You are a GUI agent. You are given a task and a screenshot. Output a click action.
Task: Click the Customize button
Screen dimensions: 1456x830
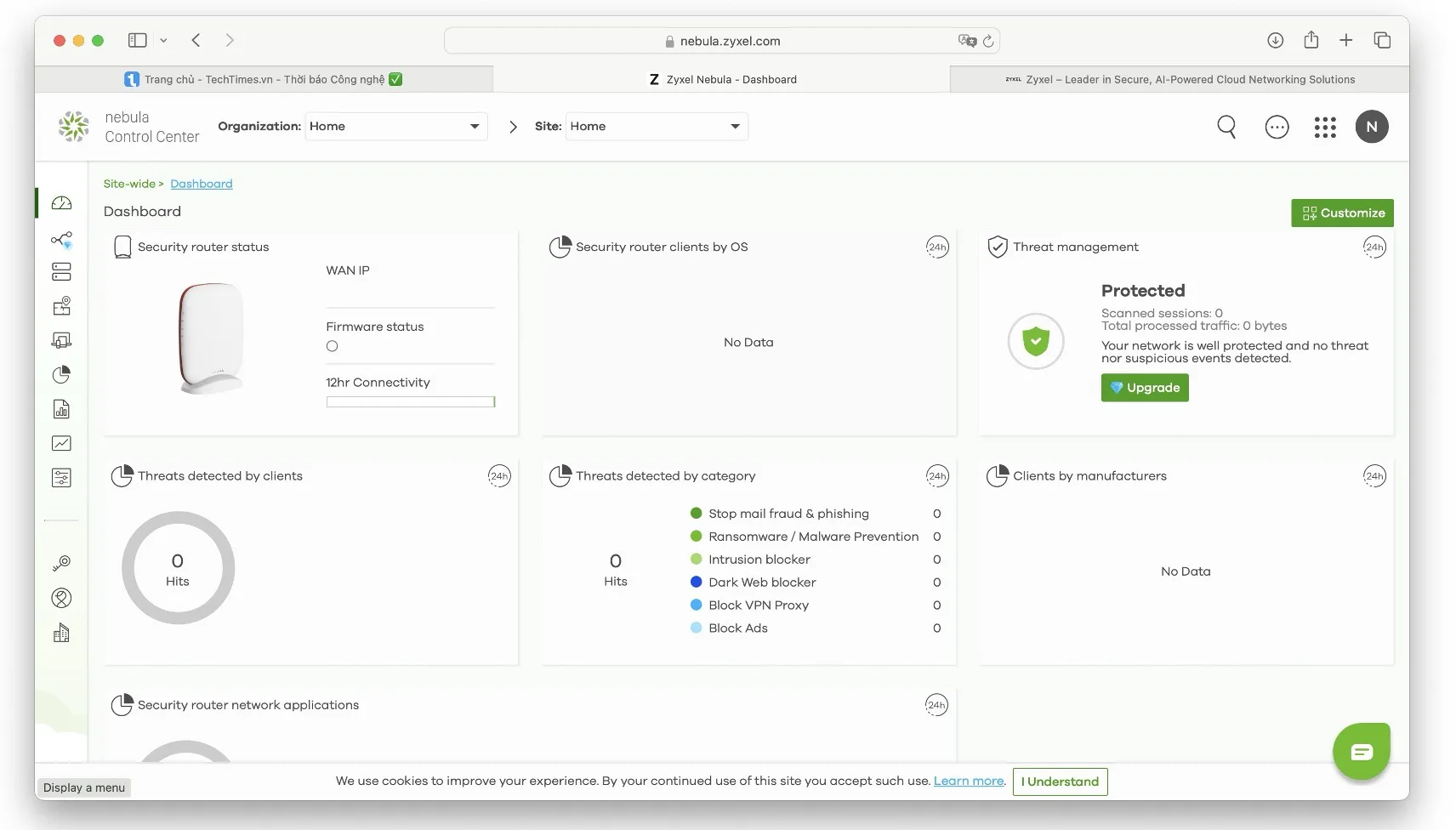[x=1342, y=213]
